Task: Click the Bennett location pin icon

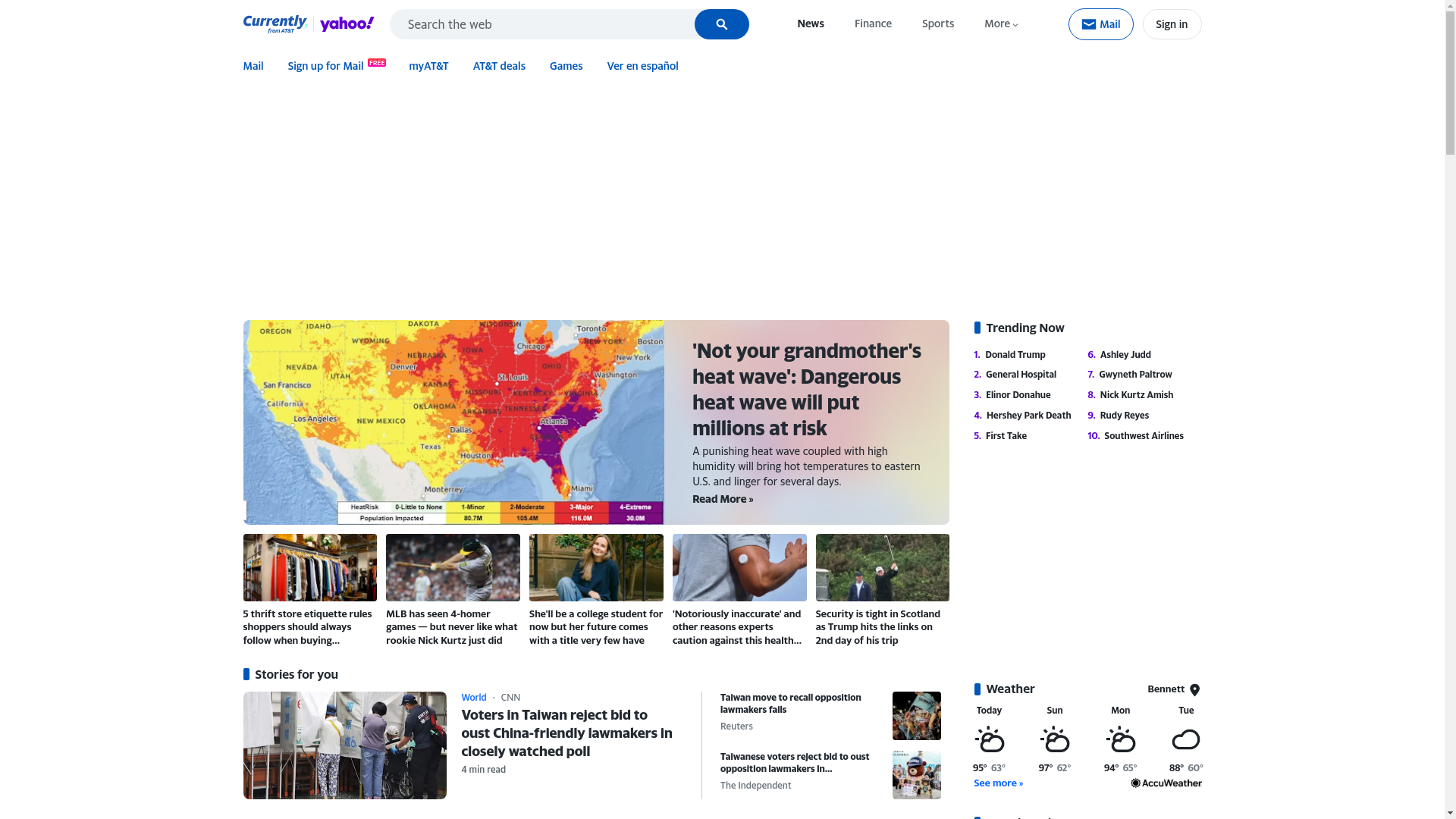Action: (x=1194, y=689)
